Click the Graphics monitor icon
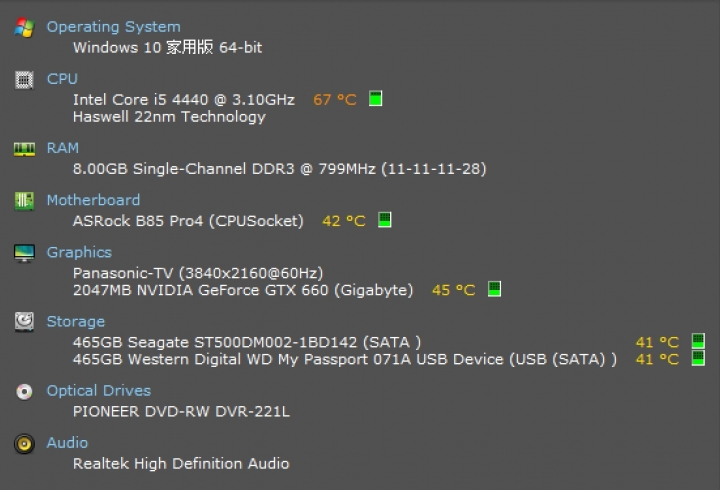The image size is (720, 490). pyautogui.click(x=24, y=253)
